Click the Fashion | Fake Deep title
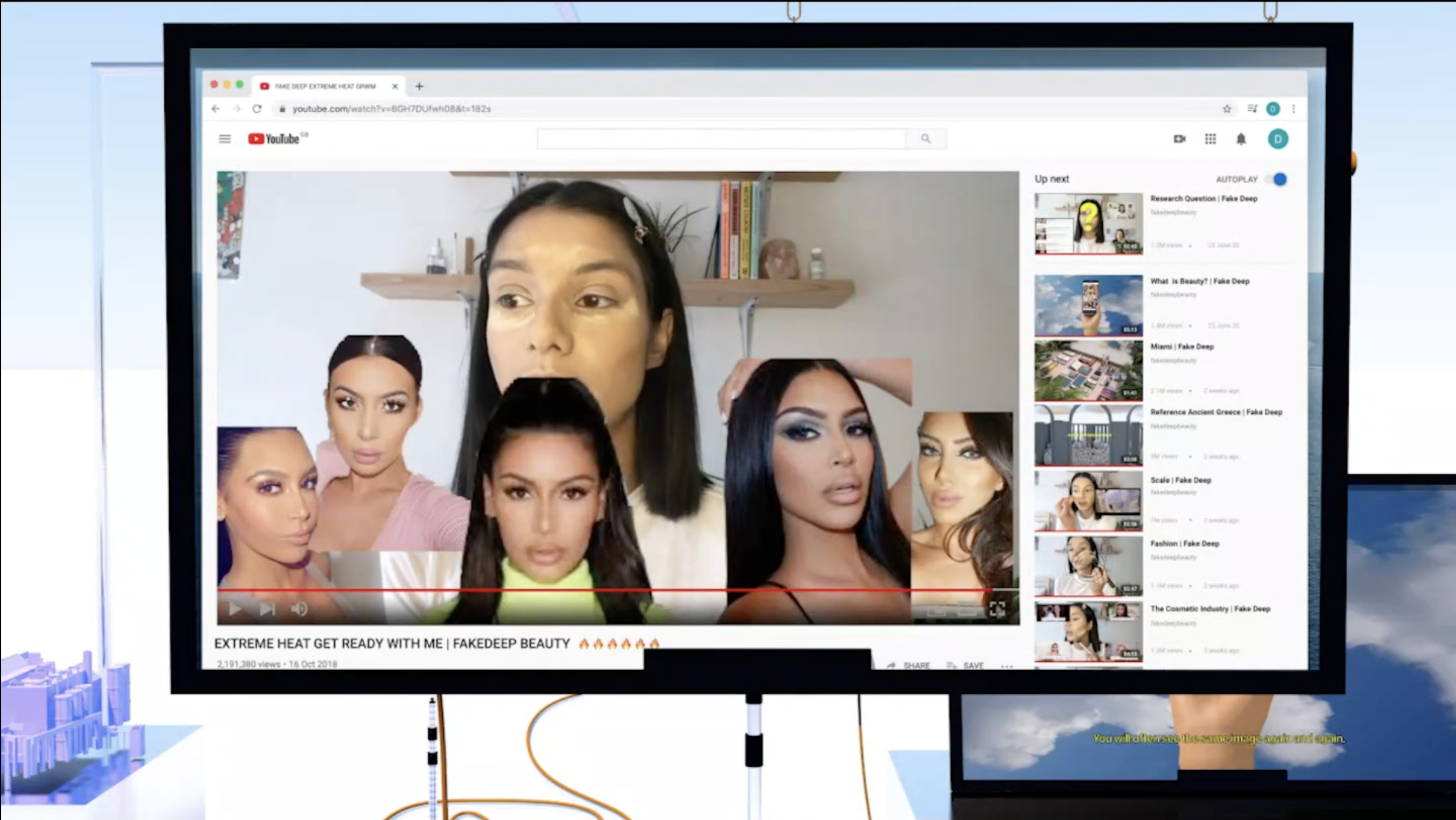Viewport: 1456px width, 820px height. click(1185, 543)
